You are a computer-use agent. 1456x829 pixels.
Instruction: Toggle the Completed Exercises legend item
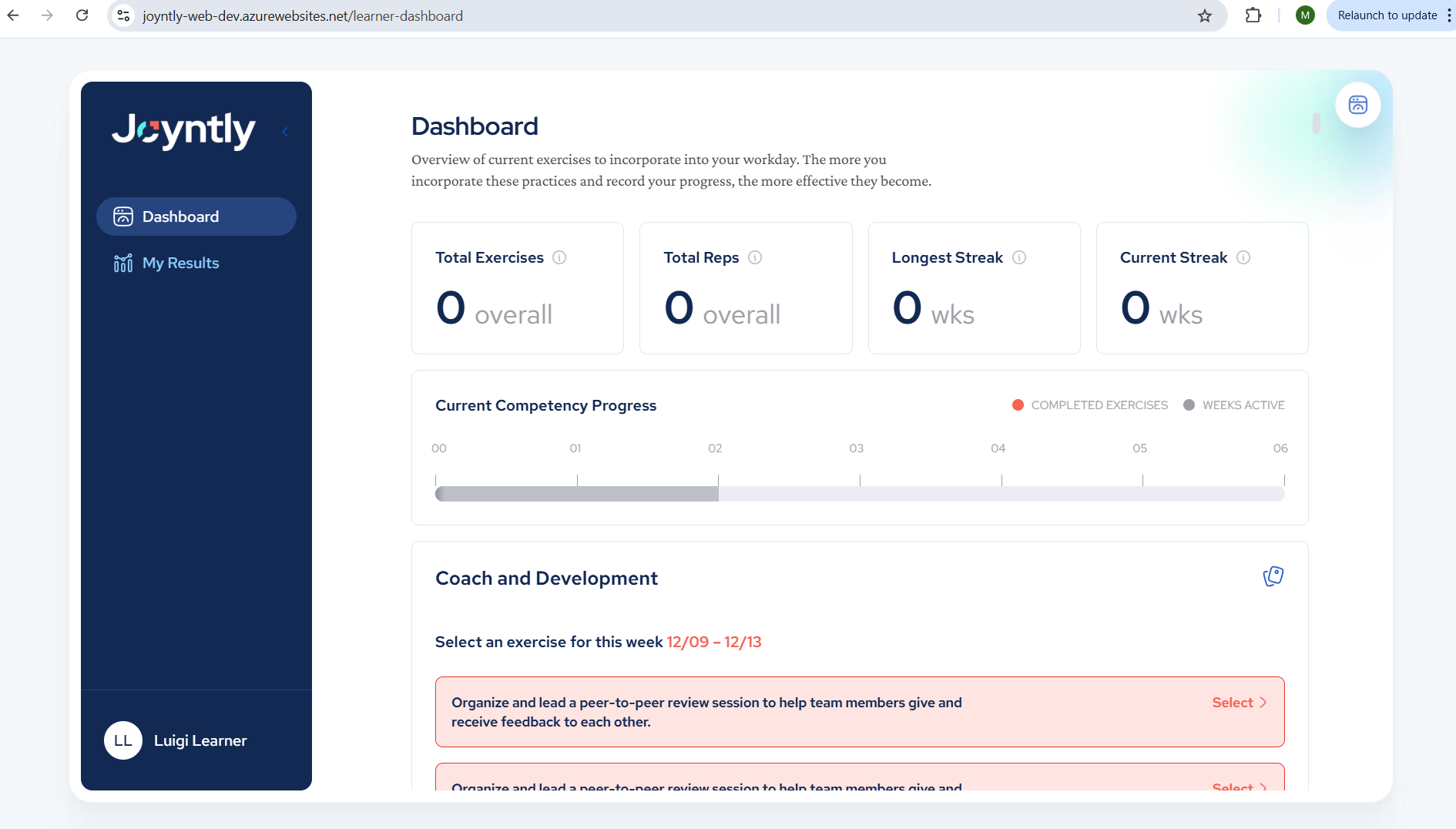pos(1089,405)
